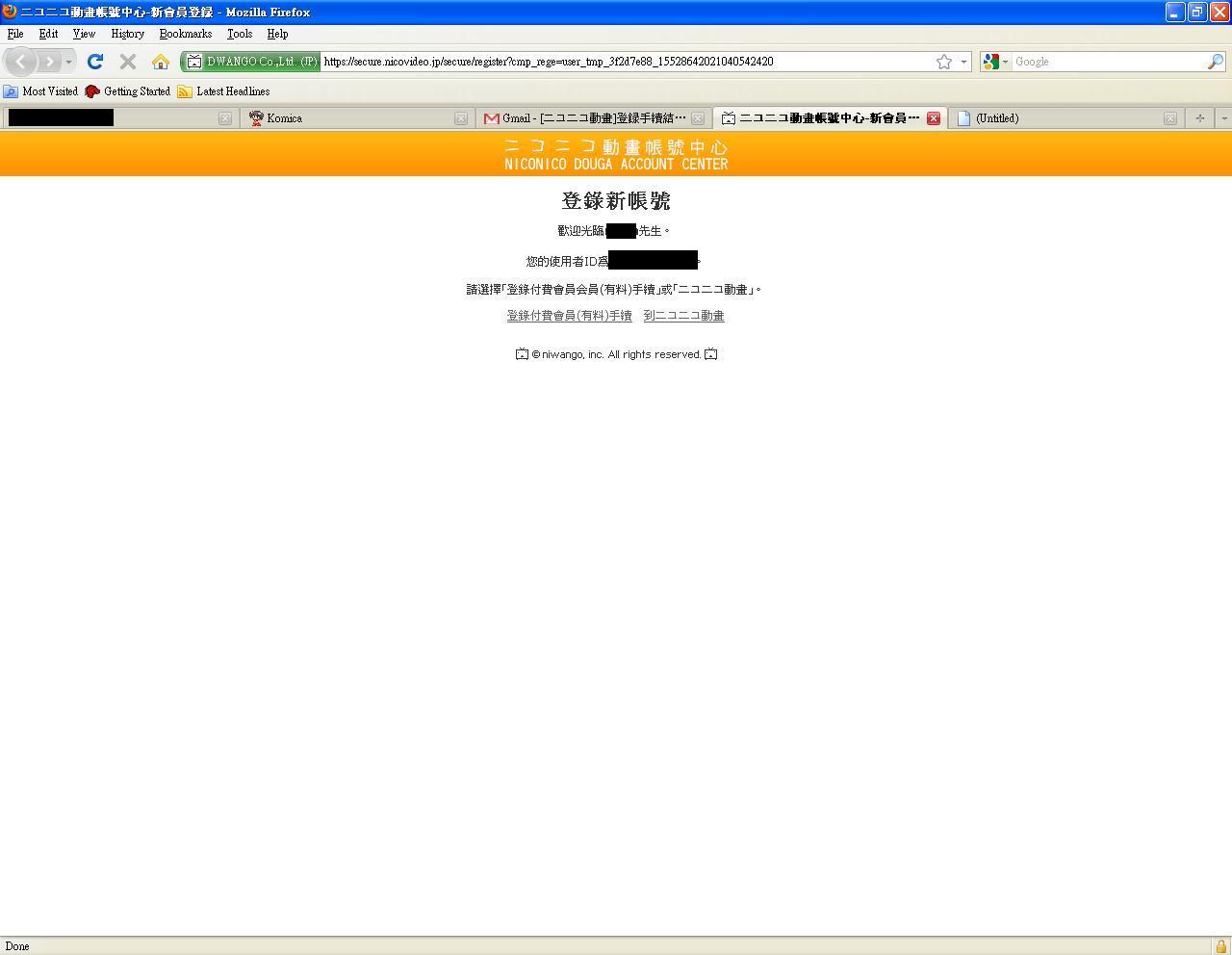Close the (Untitled) tab

(1169, 118)
